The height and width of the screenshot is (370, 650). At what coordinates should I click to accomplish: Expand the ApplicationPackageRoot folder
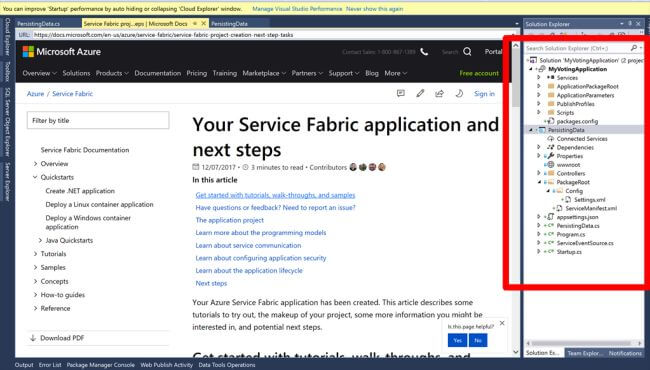tap(539, 86)
